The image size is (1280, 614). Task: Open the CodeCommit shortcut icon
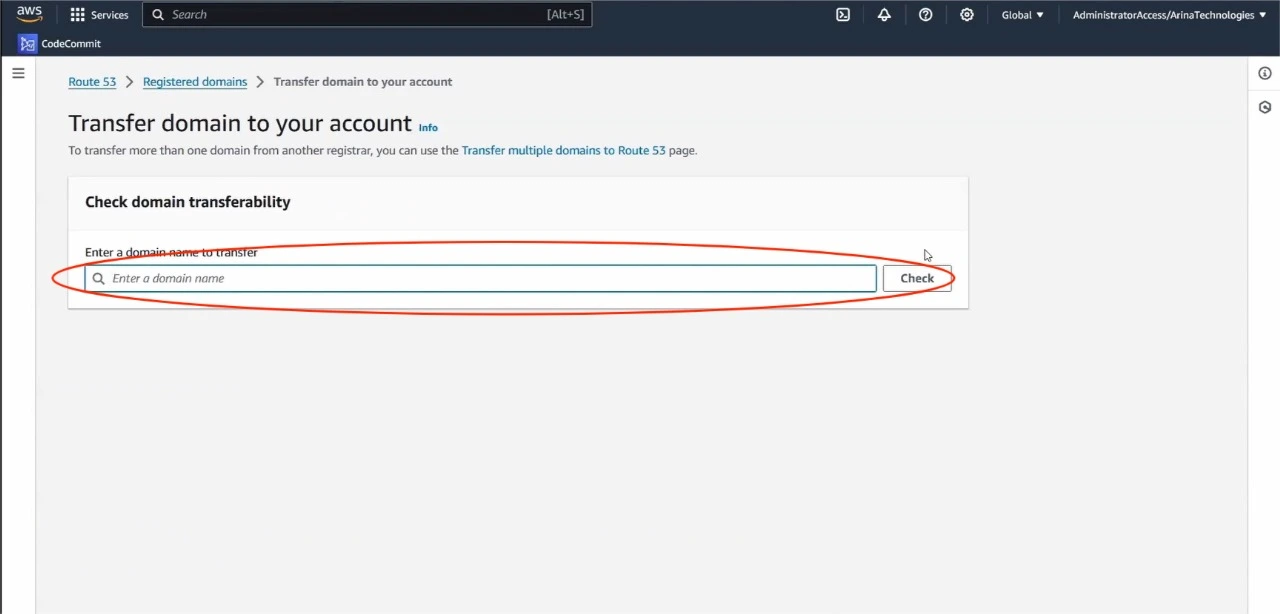pos(27,44)
